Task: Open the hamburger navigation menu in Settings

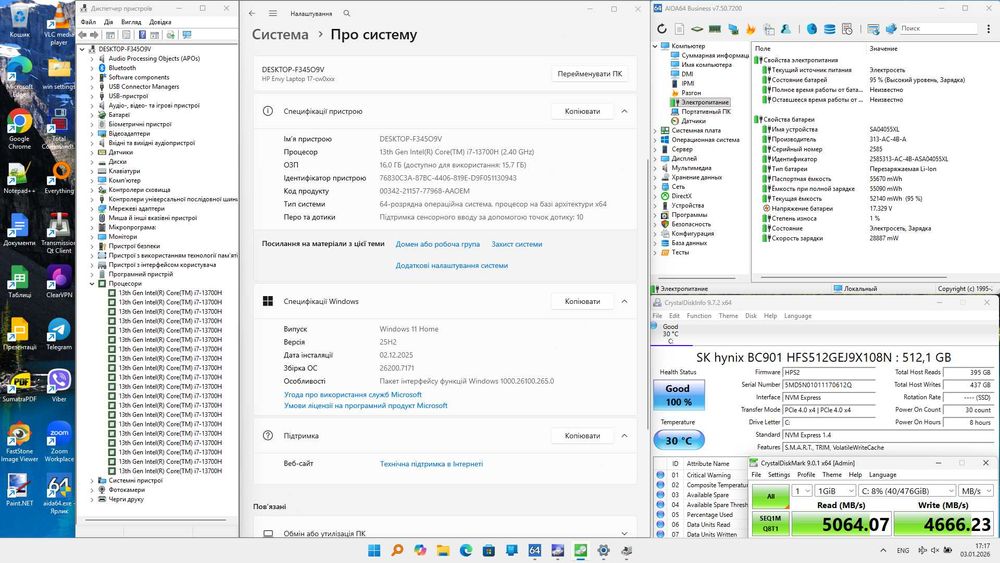Action: pos(273,13)
